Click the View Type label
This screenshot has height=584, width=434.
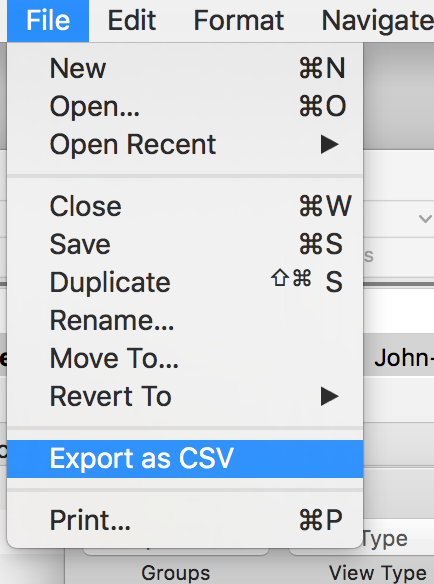click(377, 573)
